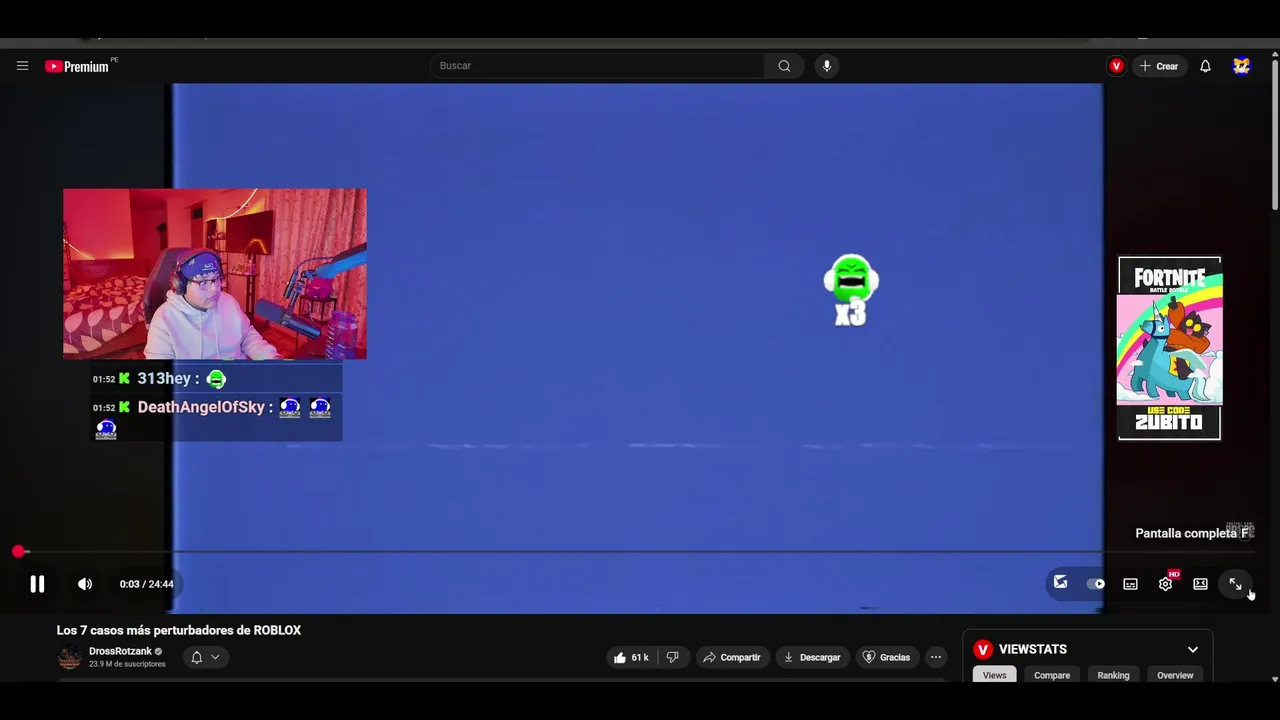Open the account avatar menu
1280x720 pixels.
click(x=1241, y=66)
